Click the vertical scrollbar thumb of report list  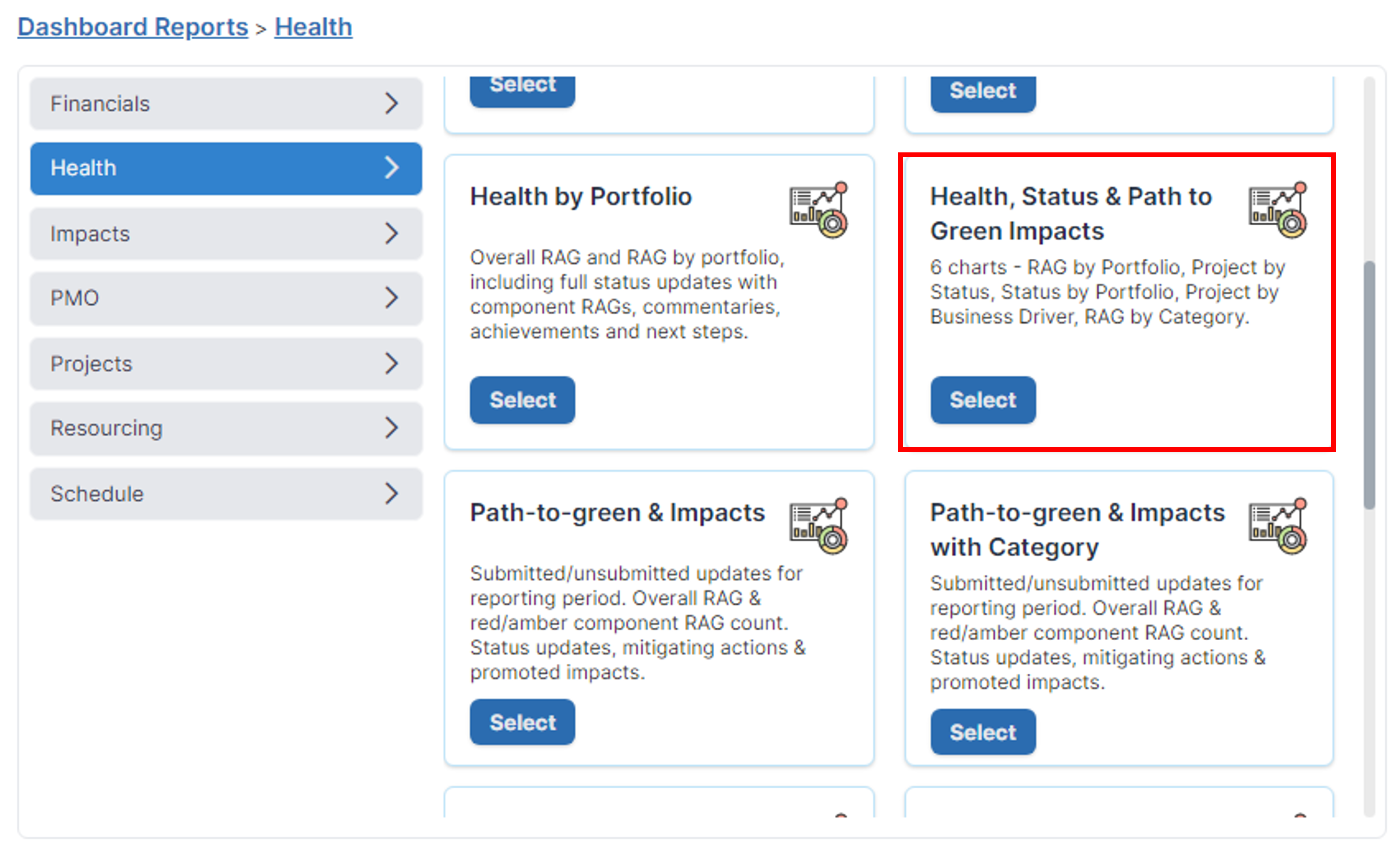(1370, 385)
